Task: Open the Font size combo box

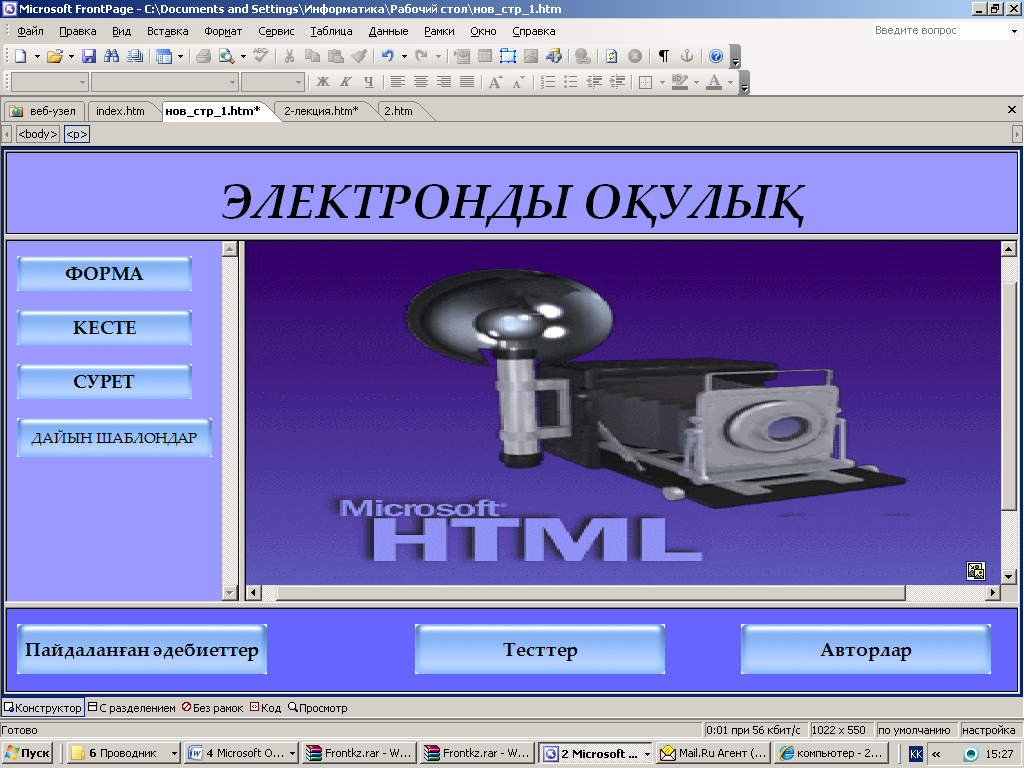Action: pyautogui.click(x=273, y=82)
